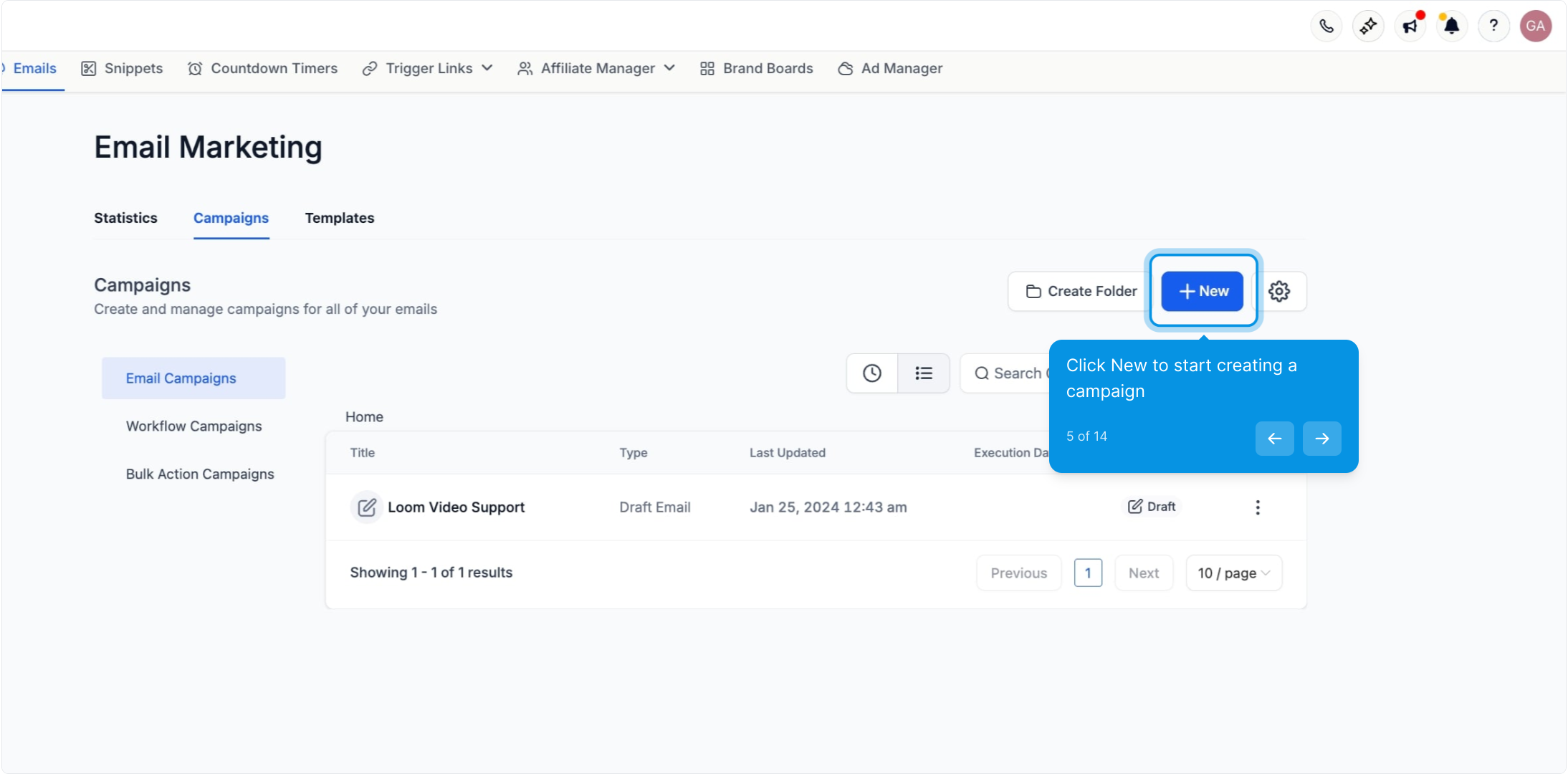Switch to the Templates tab
This screenshot has width=1568, height=774.
tap(340, 218)
